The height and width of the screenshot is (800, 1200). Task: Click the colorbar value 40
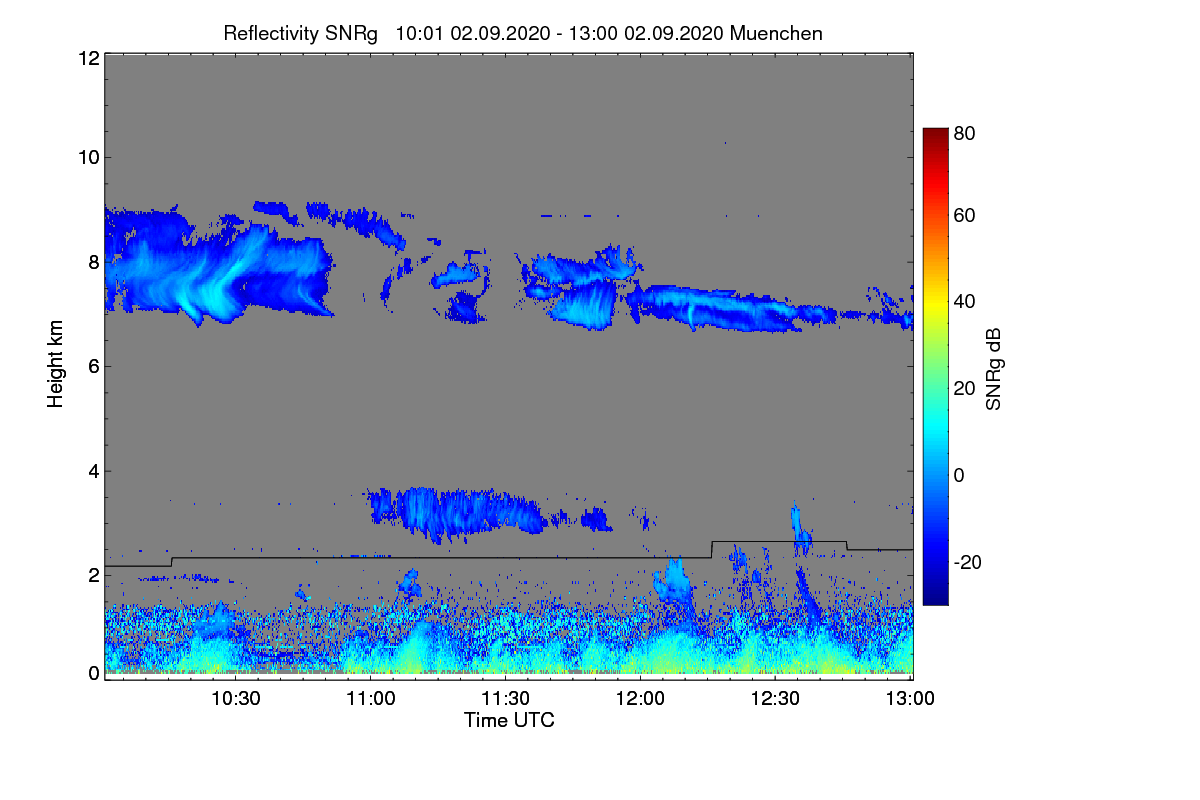tap(965, 301)
